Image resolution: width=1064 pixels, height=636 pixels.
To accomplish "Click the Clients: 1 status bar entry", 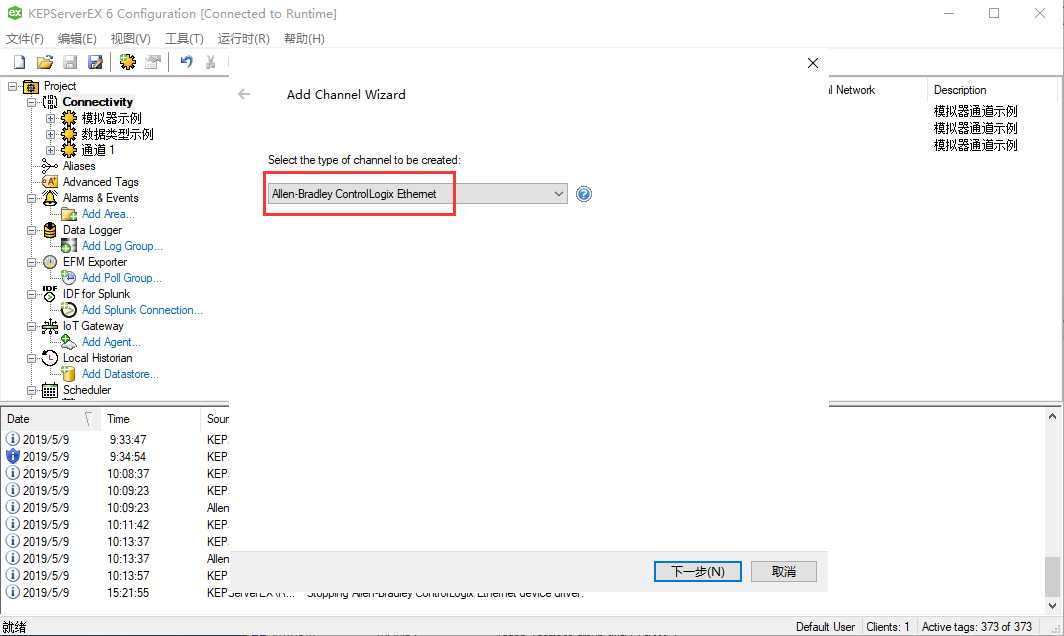I will click(888, 627).
